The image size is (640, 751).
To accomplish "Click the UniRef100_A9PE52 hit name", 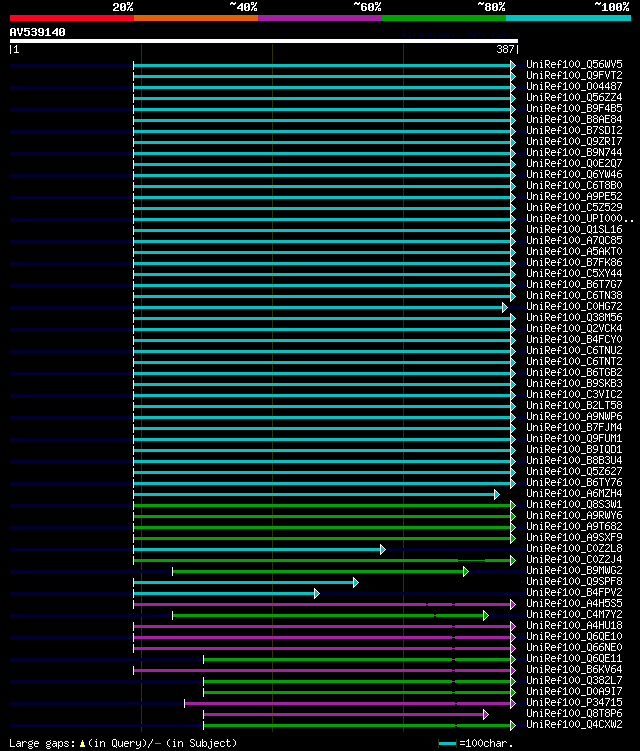I will (x=574, y=196).
